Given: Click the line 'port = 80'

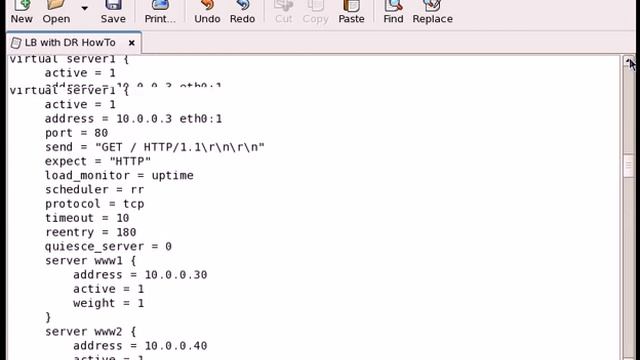Looking at the screenshot, I should pyautogui.click(x=76, y=133).
